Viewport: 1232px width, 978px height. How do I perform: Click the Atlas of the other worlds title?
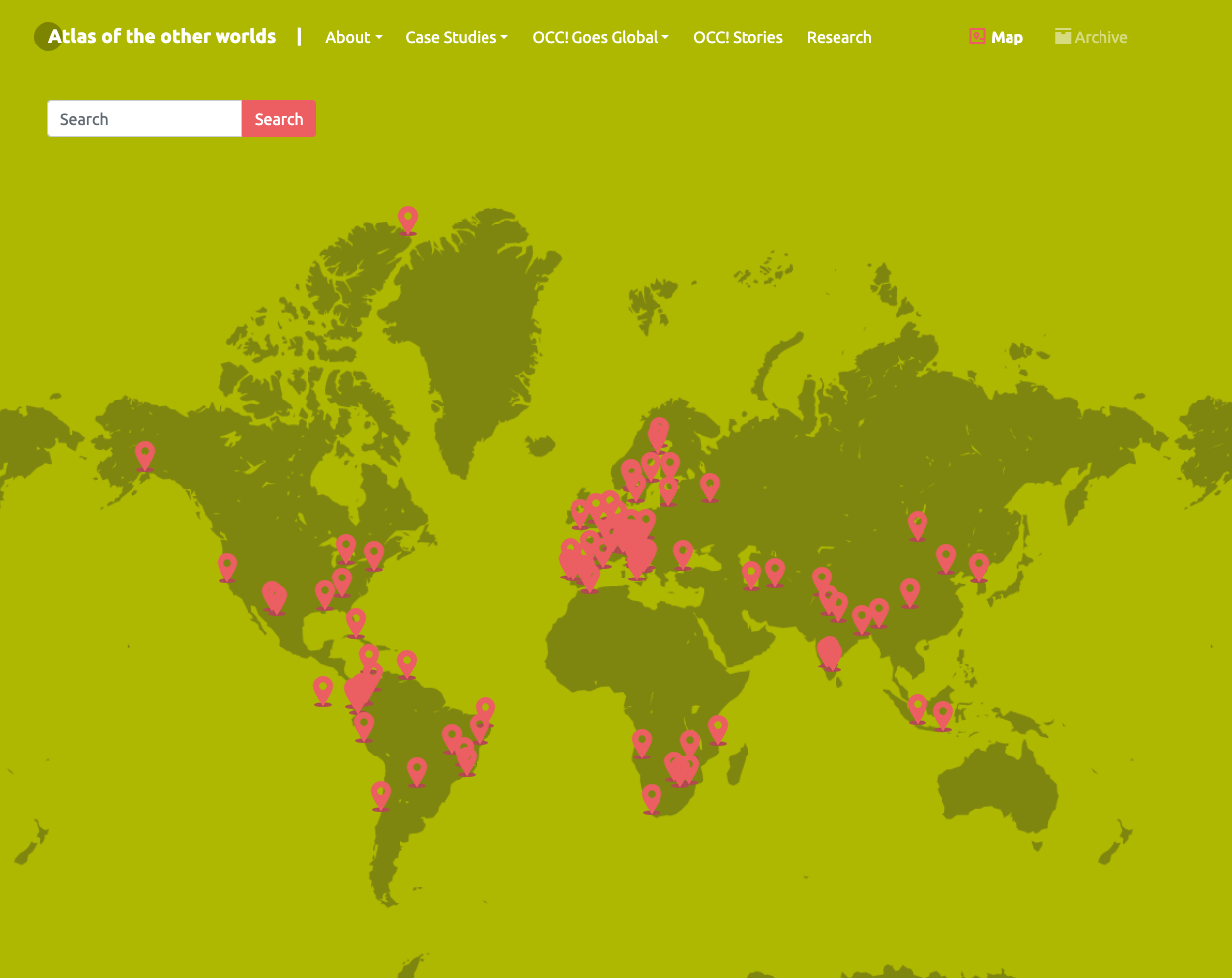click(162, 37)
